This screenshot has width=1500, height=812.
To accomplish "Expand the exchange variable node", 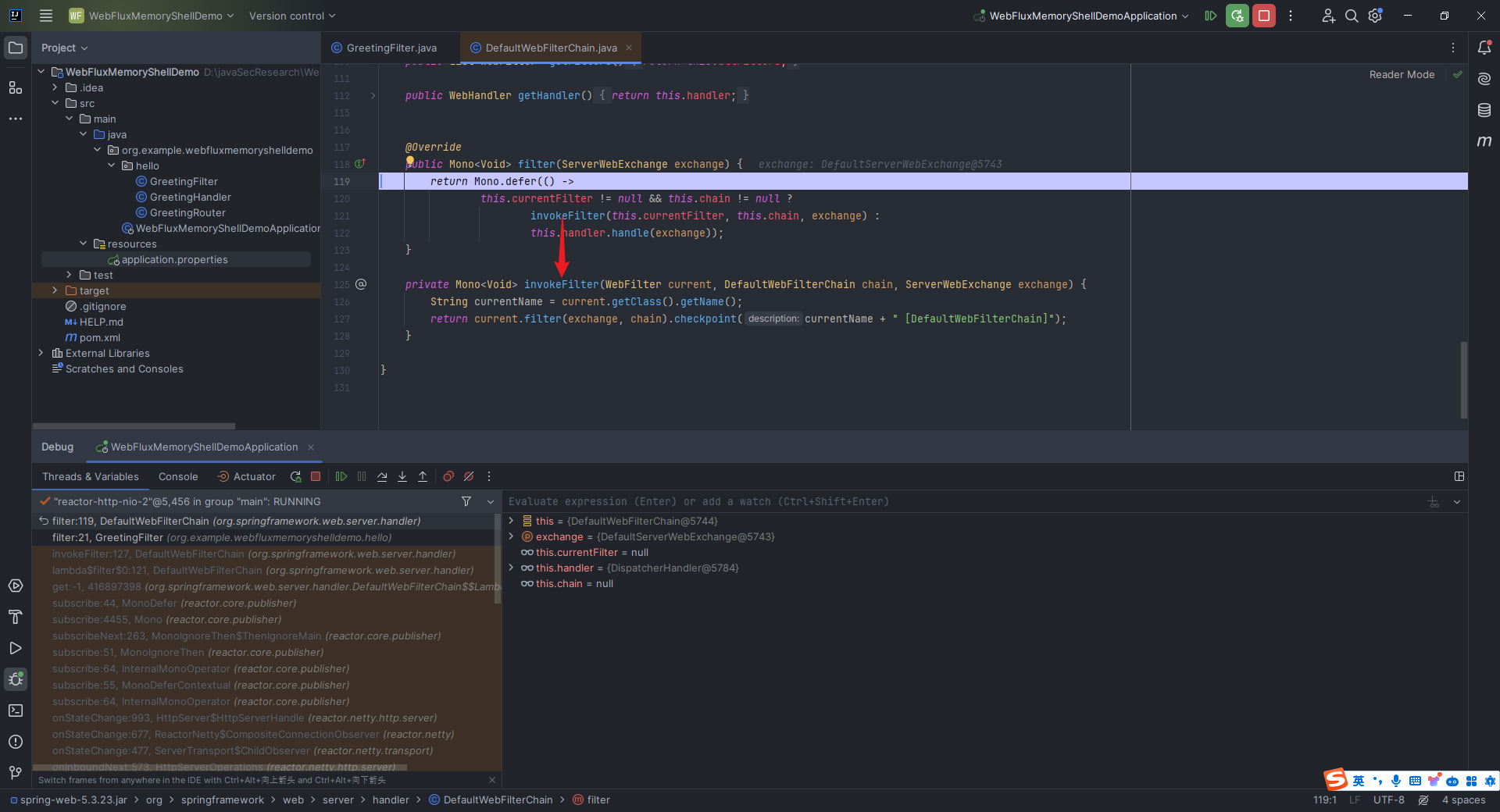I will tap(512, 536).
